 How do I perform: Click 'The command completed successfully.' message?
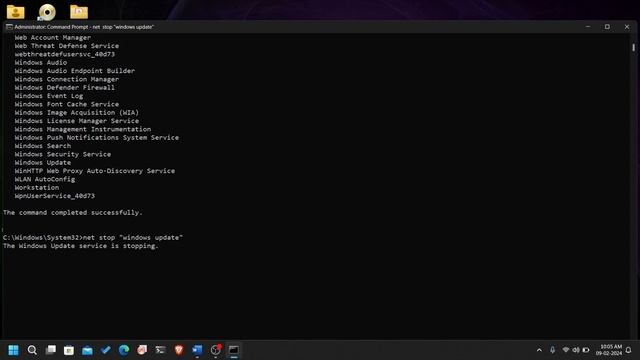click(73, 213)
